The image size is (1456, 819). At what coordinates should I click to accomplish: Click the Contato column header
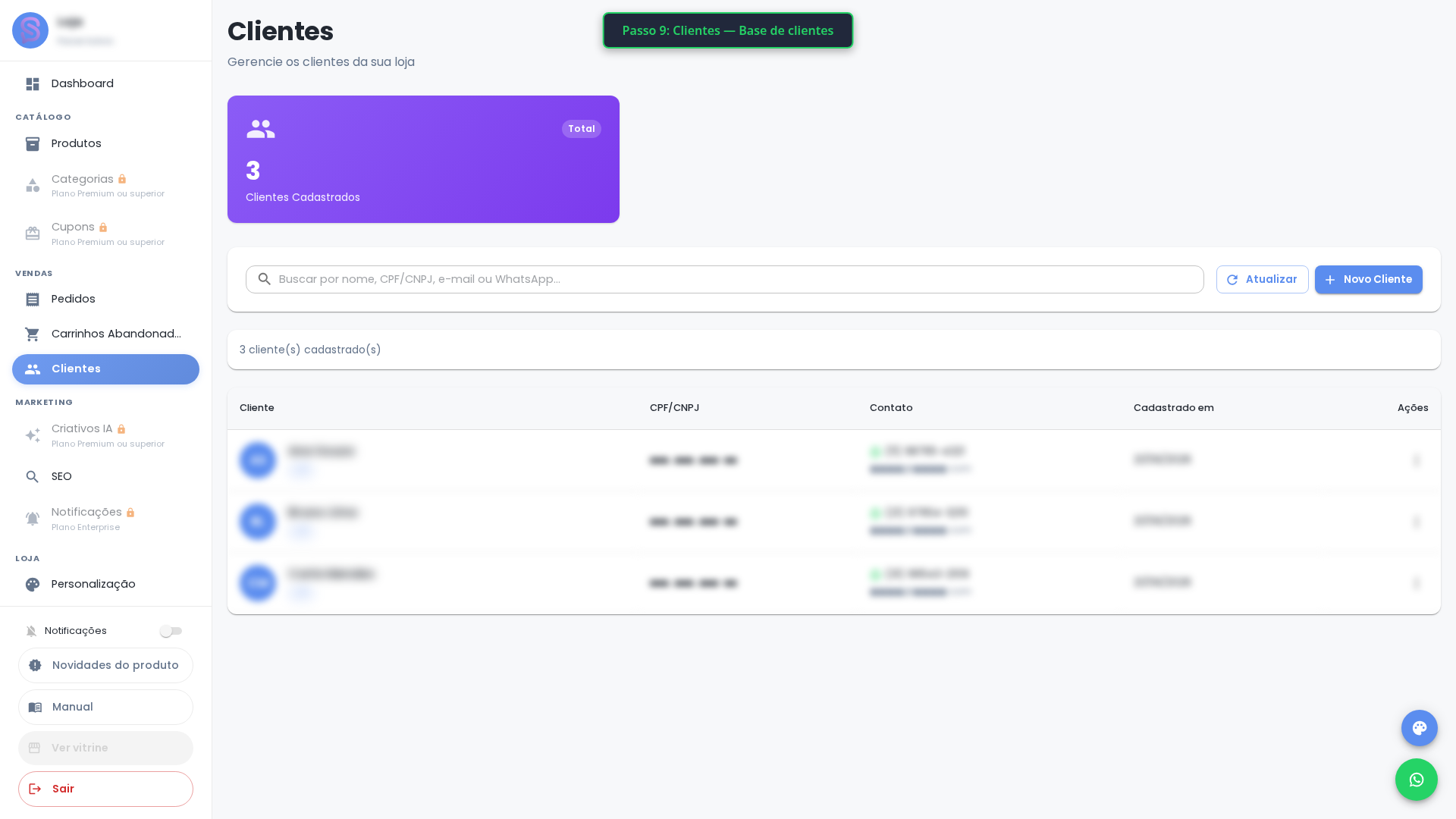(x=891, y=408)
